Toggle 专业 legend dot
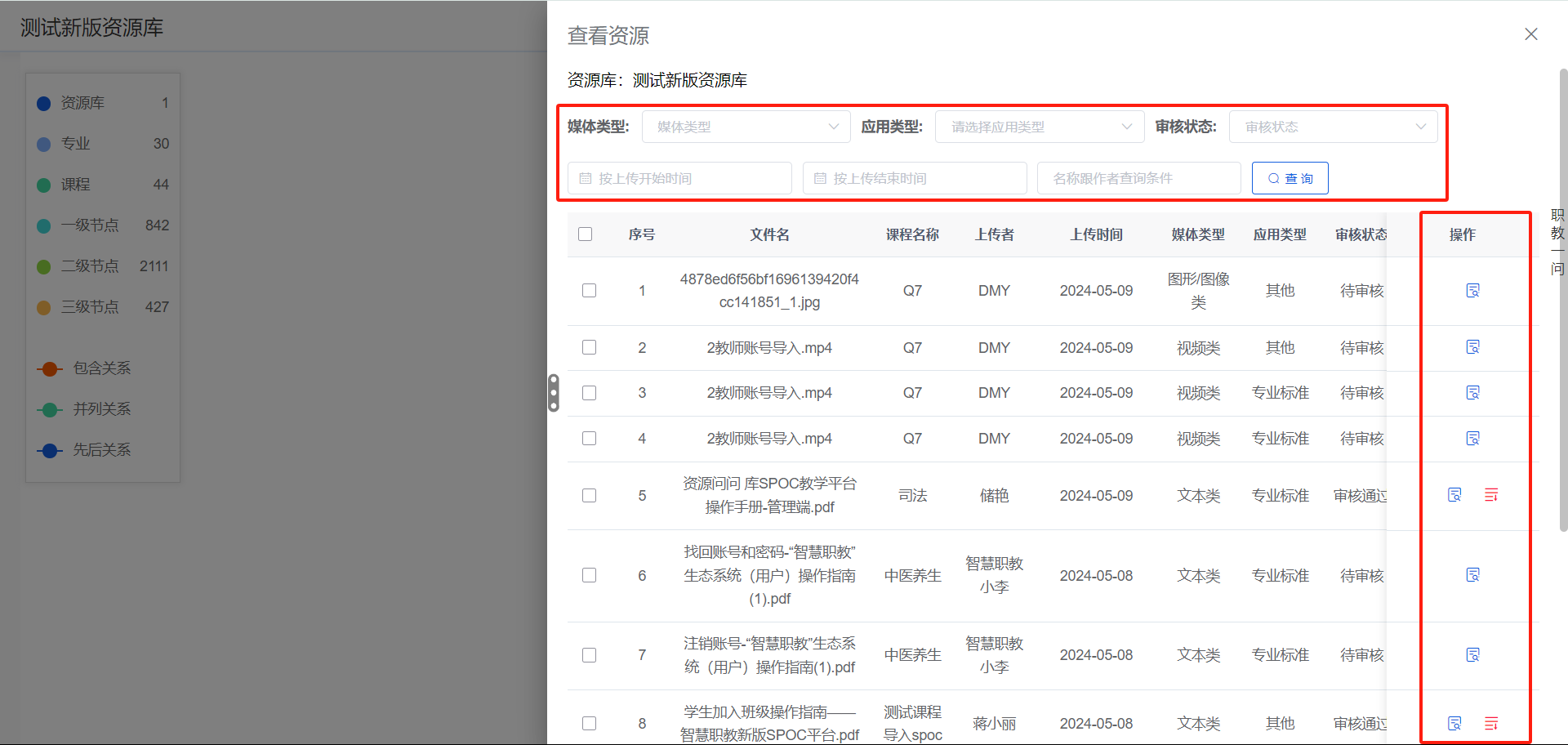The image size is (1568, 745). click(44, 145)
